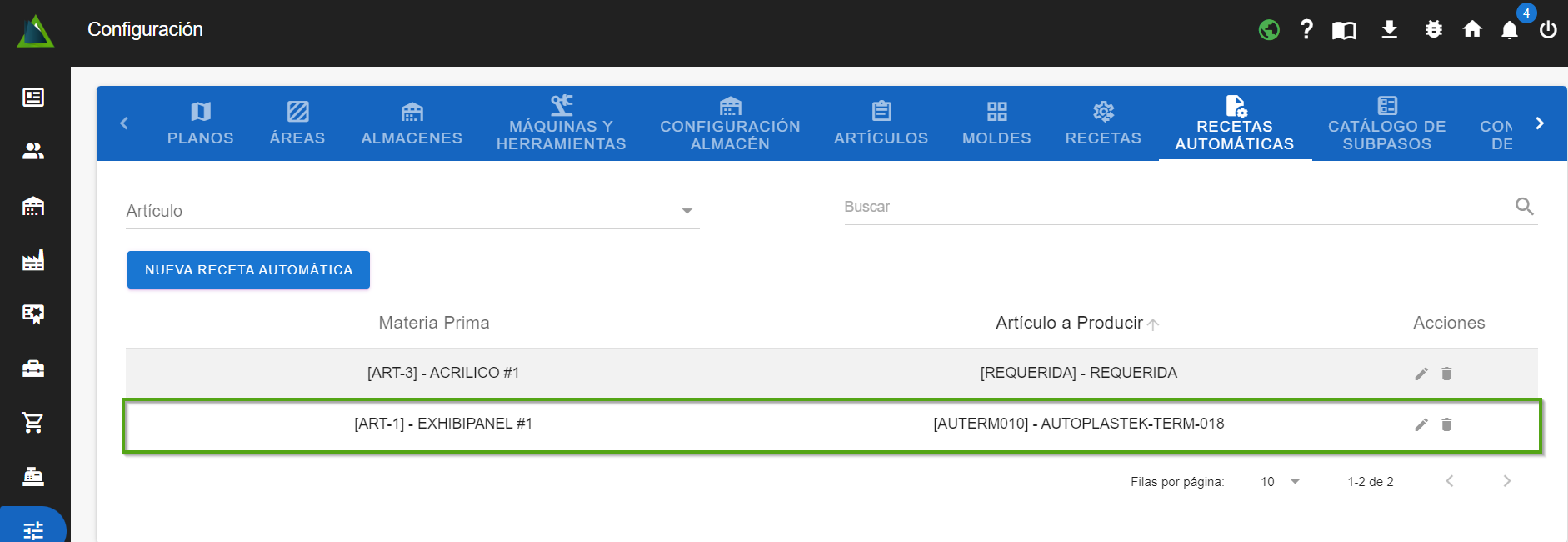This screenshot has width=1568, height=542.
Task: Click the notifications bell icon
Action: coord(1509,31)
